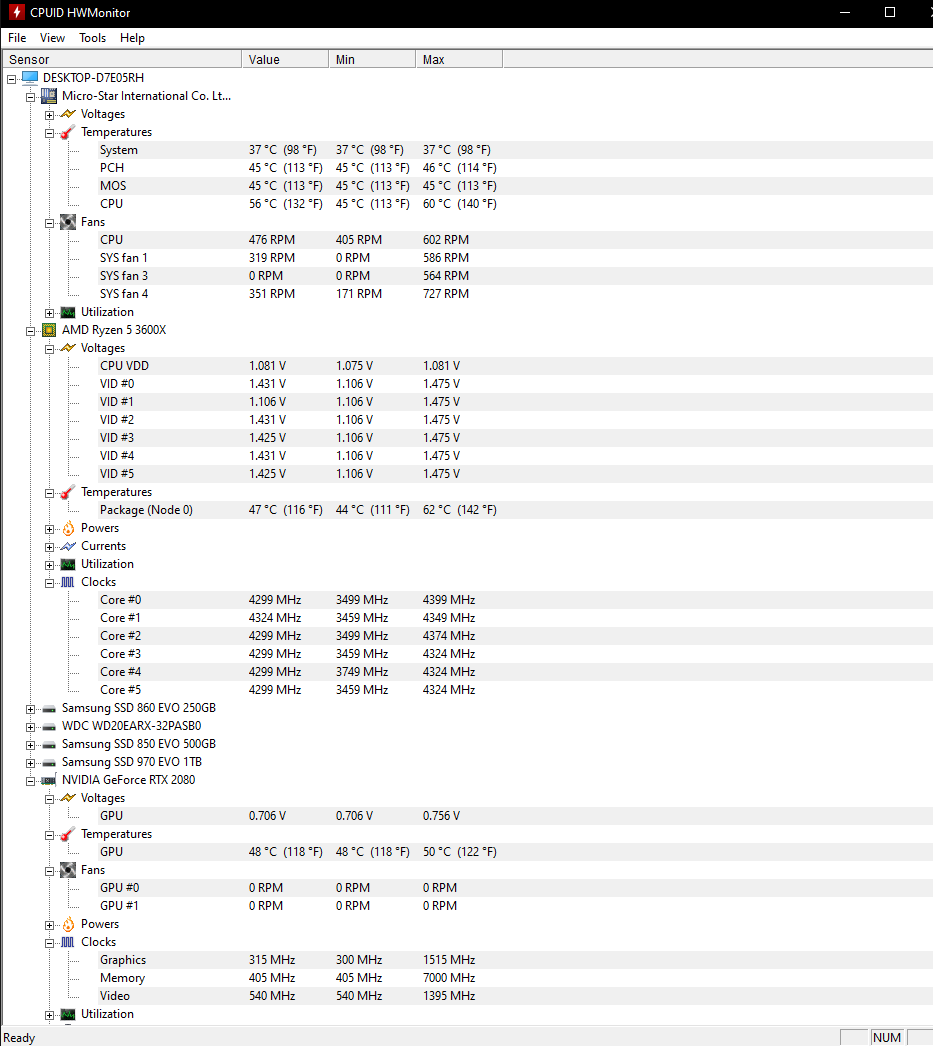Expand the RTX 2080 Utilization node

(x=49, y=1015)
